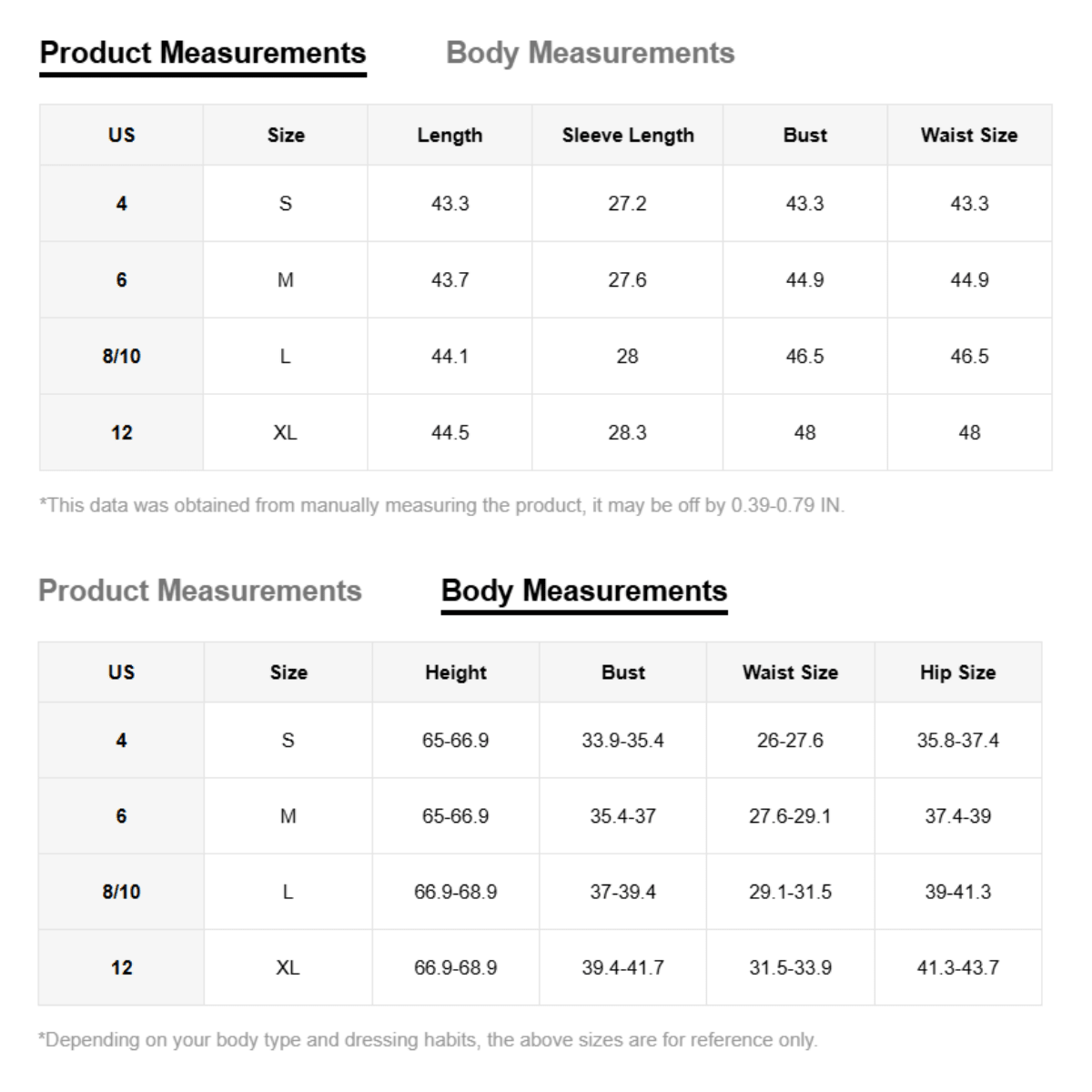Click the 33.9-35.4 bust range cell
The width and height of the screenshot is (1092, 1092).
click(x=623, y=741)
